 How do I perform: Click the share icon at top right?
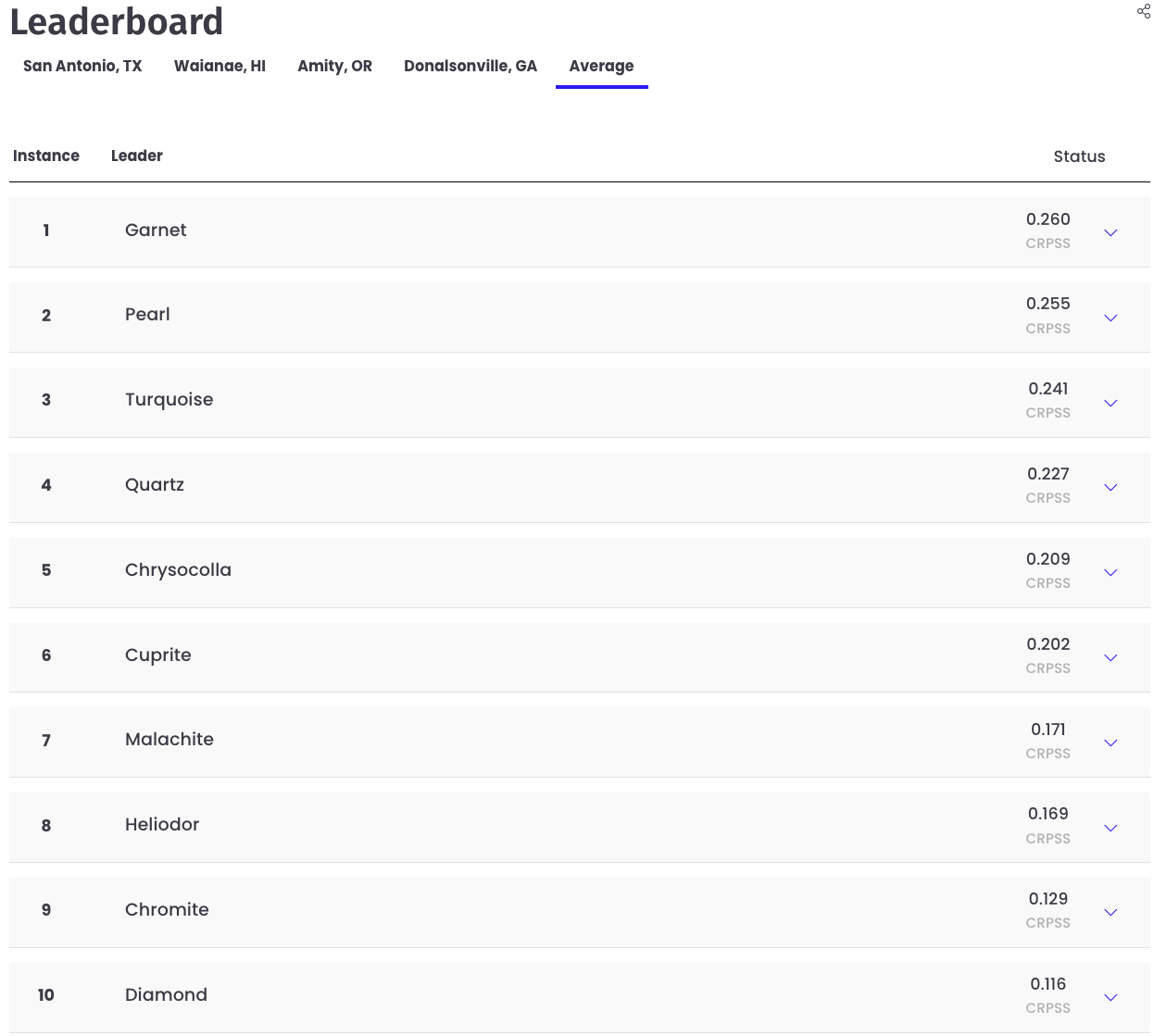tap(1144, 11)
